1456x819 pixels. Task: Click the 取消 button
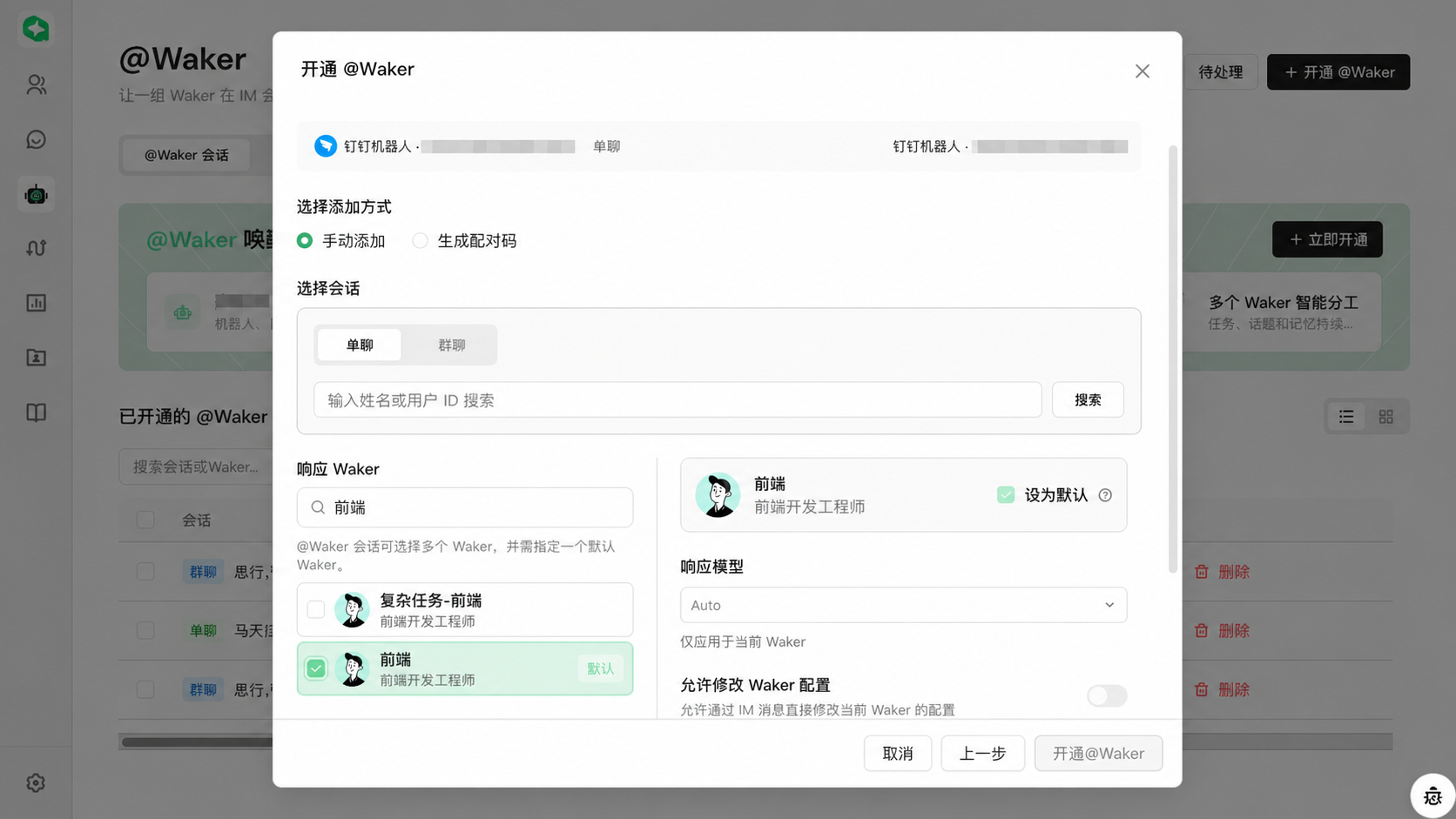pos(898,753)
